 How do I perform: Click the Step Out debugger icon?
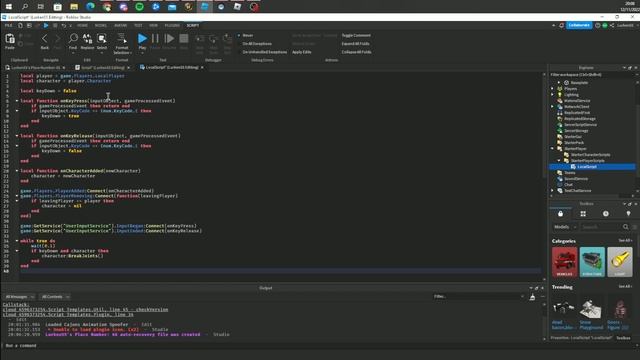(x=227, y=39)
